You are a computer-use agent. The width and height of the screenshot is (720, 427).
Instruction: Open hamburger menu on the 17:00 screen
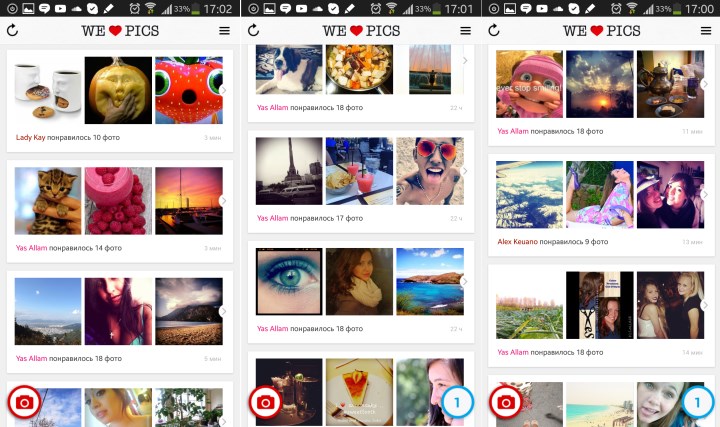[706, 31]
